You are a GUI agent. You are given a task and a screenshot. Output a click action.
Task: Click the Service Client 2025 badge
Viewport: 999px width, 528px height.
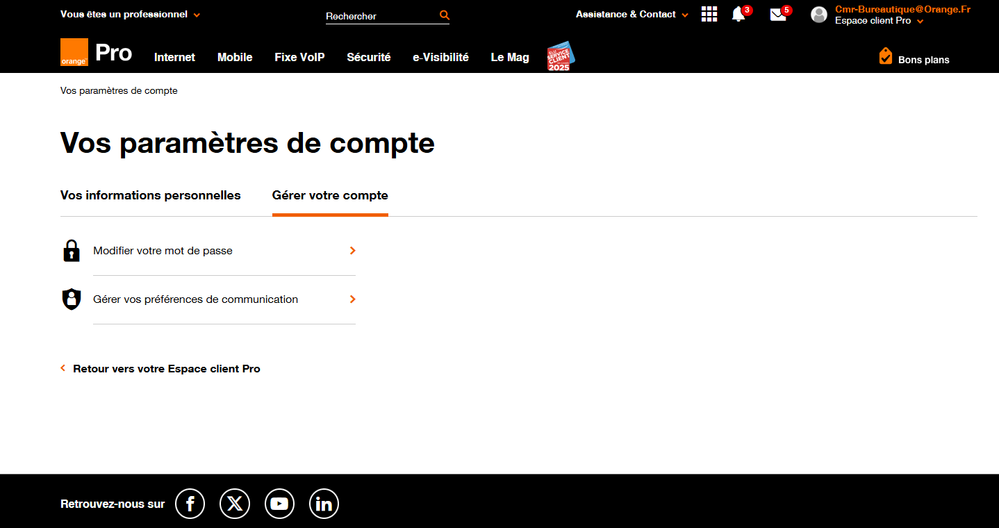coord(561,56)
